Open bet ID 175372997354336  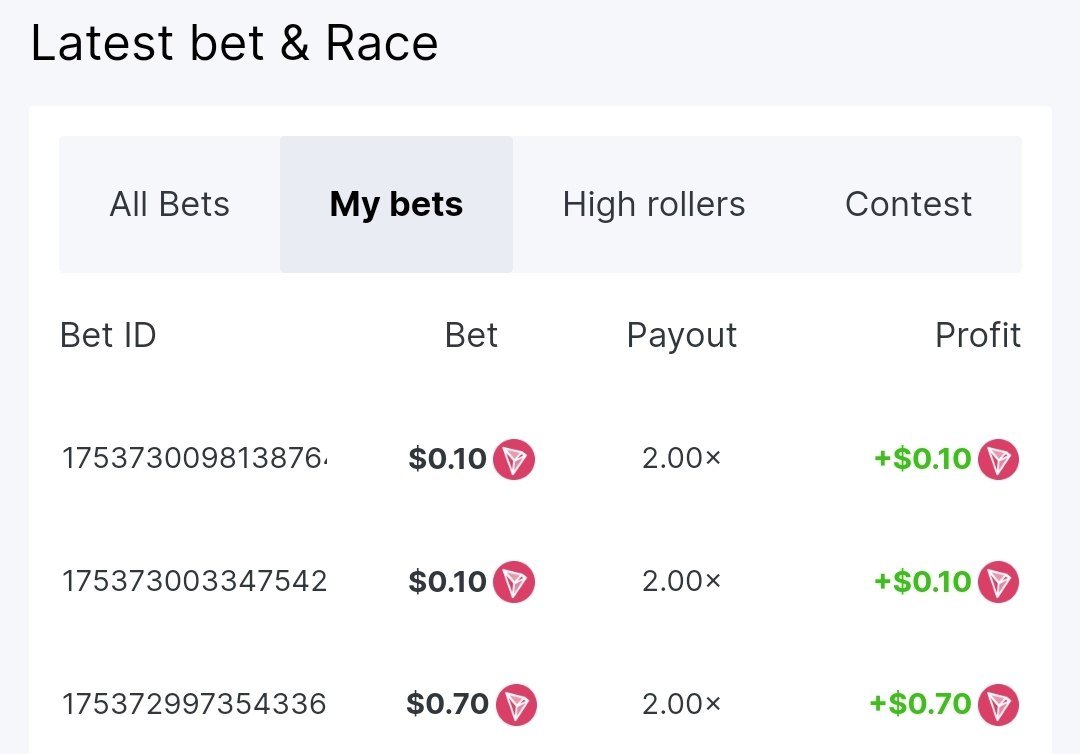[x=195, y=703]
